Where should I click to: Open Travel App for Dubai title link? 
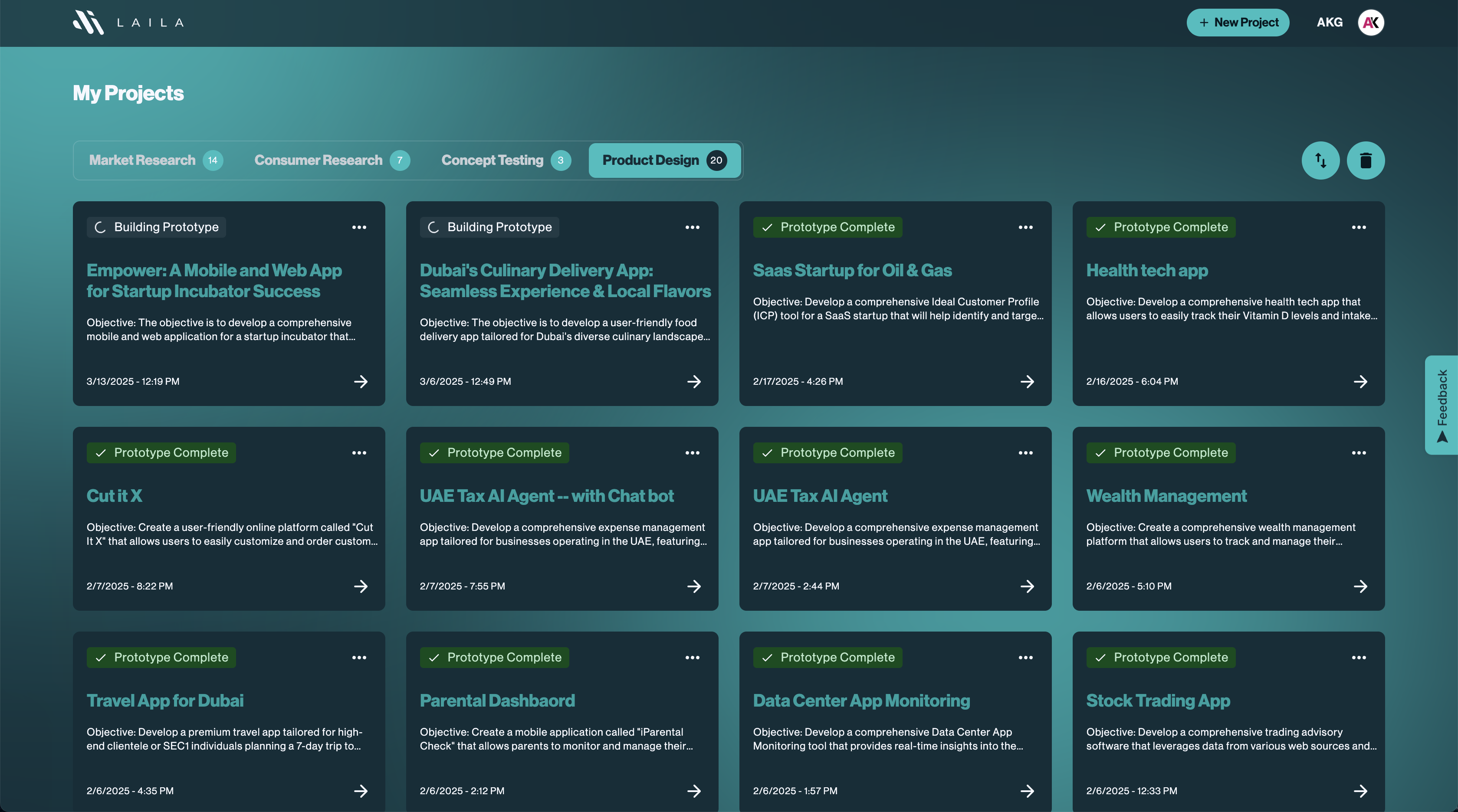click(x=165, y=701)
